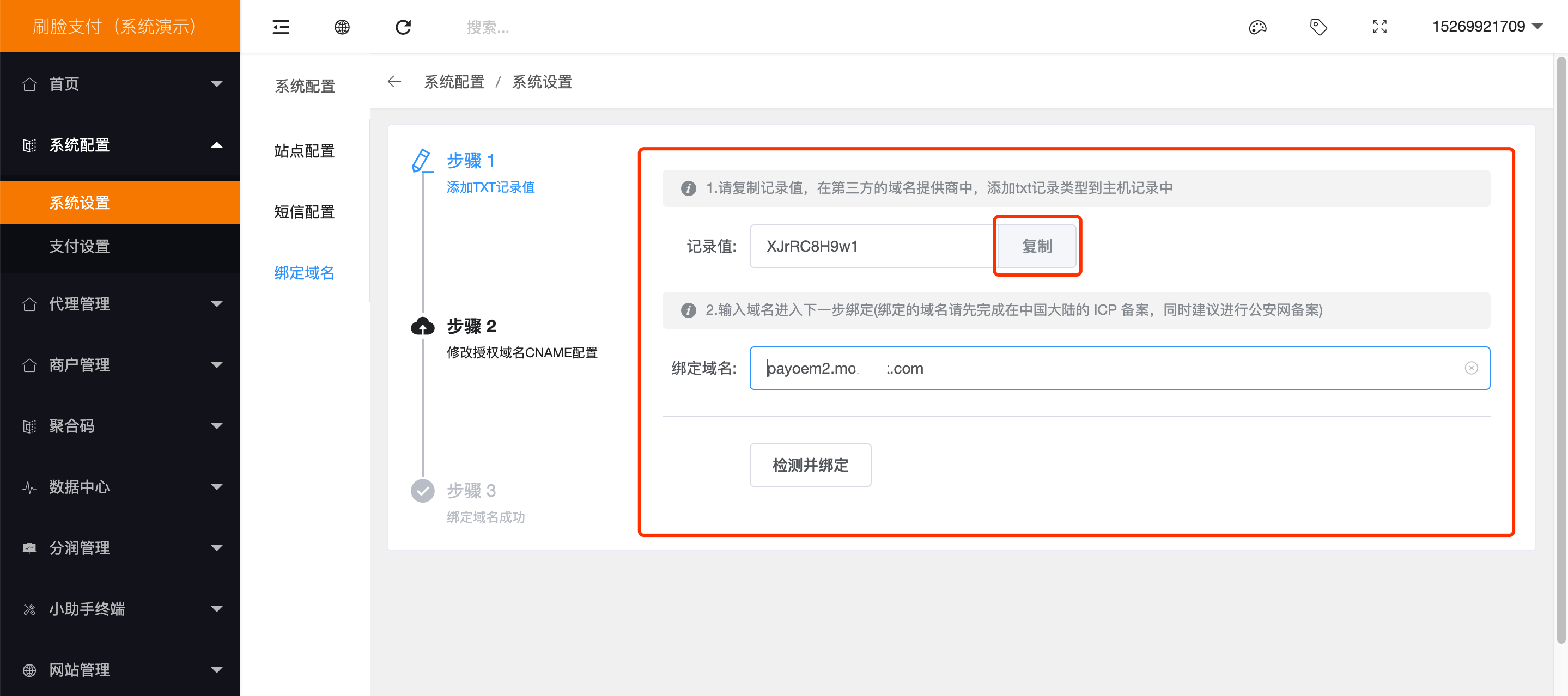Select 步骤 3 step title
1568x696 pixels.
click(x=472, y=491)
